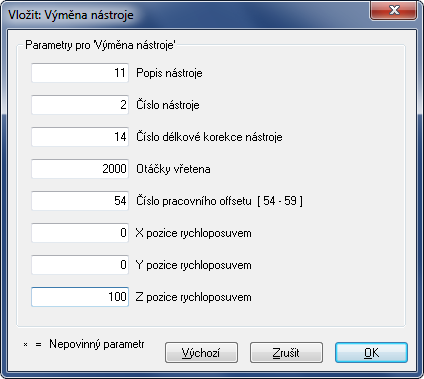
Task: Click the X pozice rychloposuvem field
Action: (80, 233)
